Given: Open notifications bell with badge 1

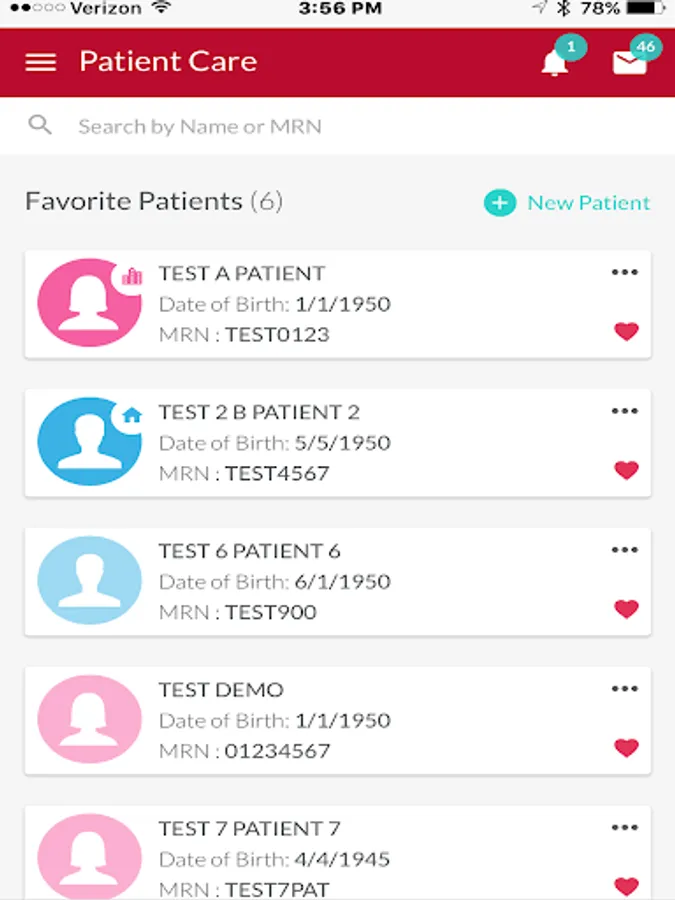Looking at the screenshot, I should point(555,62).
